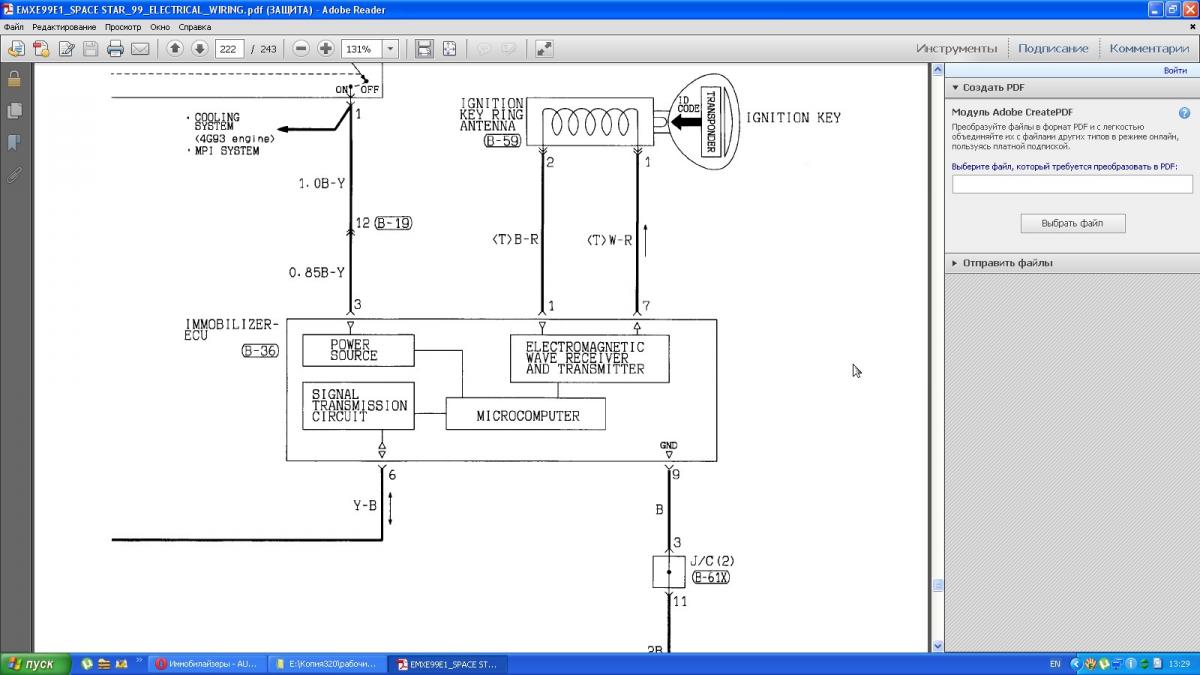This screenshot has width=1200, height=675.
Task: Open the security lock panel
Action: pyautogui.click(x=14, y=79)
